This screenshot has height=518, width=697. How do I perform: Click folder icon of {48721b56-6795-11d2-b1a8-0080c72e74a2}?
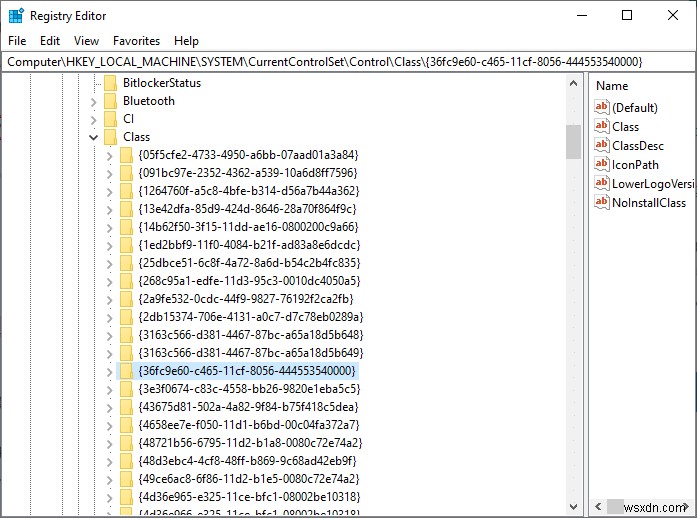(126, 443)
